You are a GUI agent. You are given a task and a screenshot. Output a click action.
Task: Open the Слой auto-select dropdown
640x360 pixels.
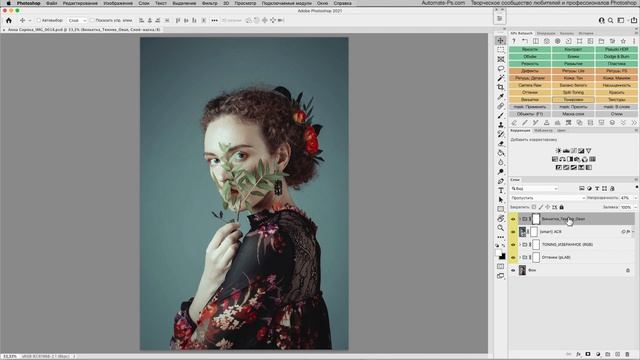tap(77, 20)
